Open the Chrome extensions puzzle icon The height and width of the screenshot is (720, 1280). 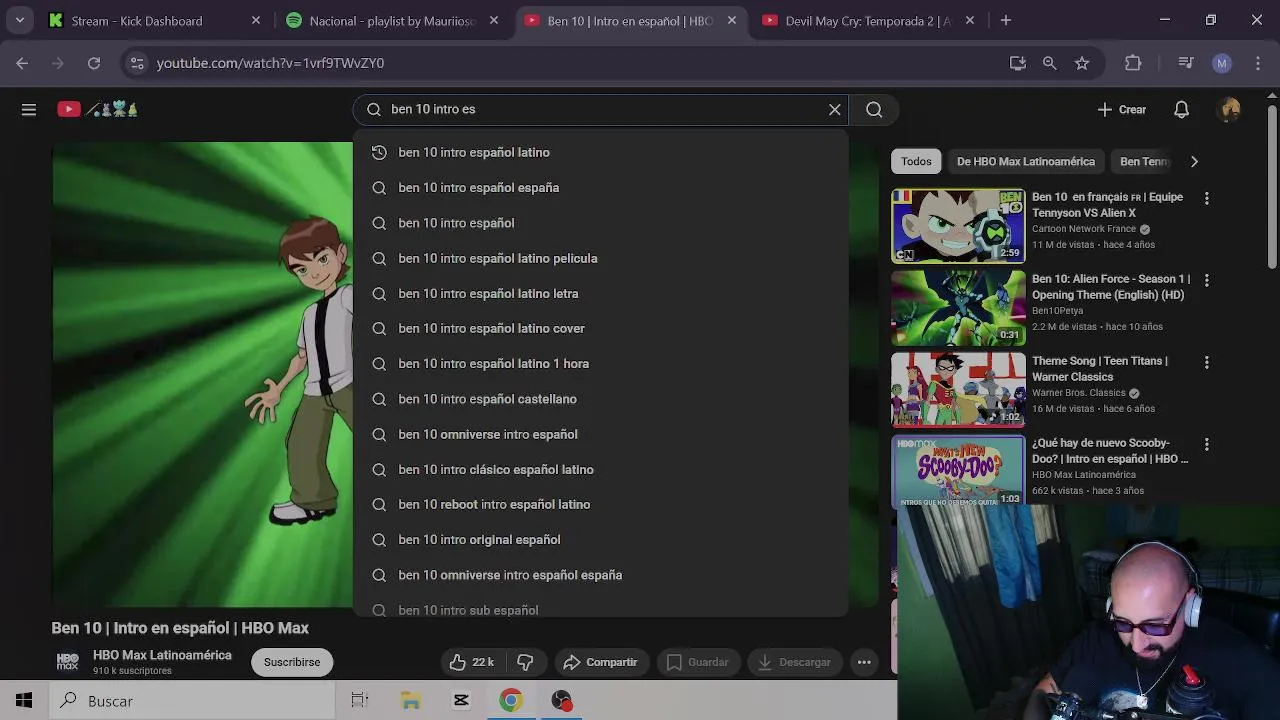tap(1133, 63)
